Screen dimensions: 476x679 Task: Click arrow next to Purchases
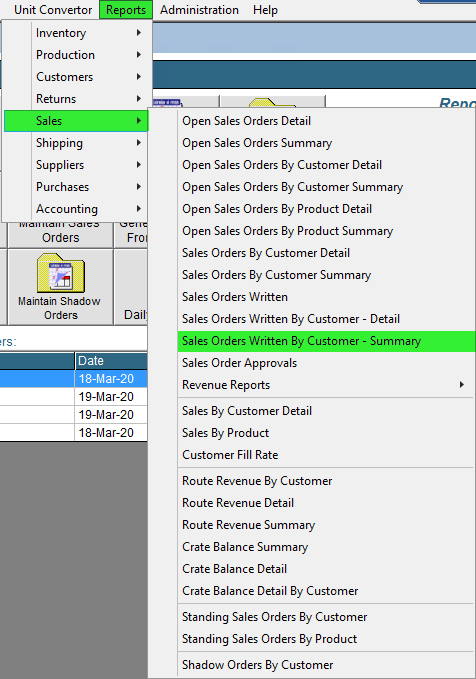(139, 187)
